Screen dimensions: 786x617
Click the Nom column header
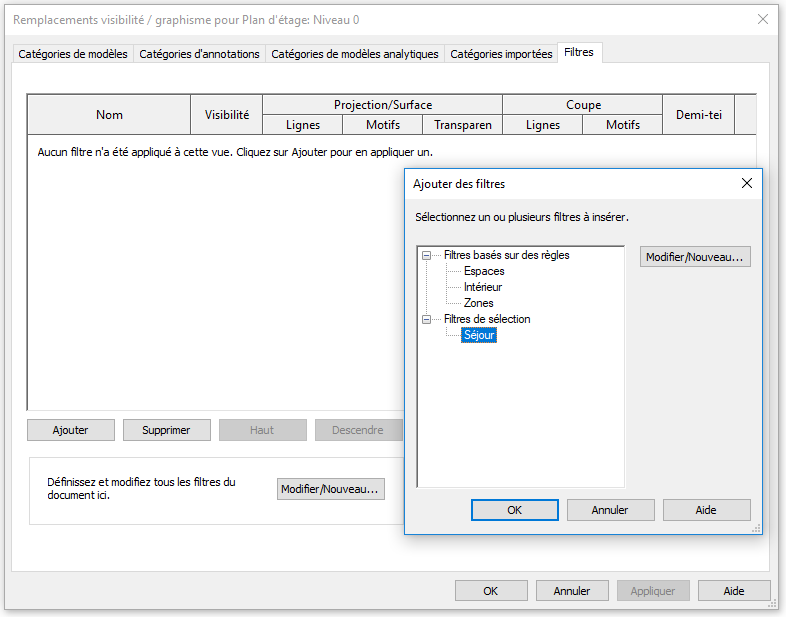tap(109, 115)
